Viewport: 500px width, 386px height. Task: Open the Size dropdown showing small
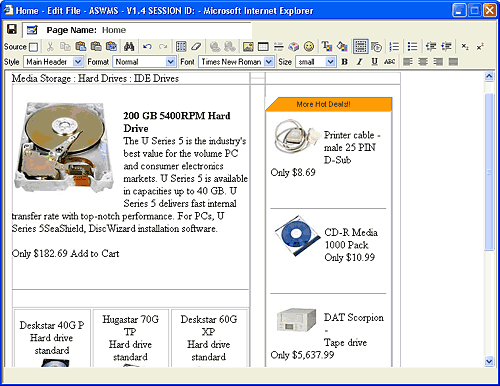tap(315, 62)
